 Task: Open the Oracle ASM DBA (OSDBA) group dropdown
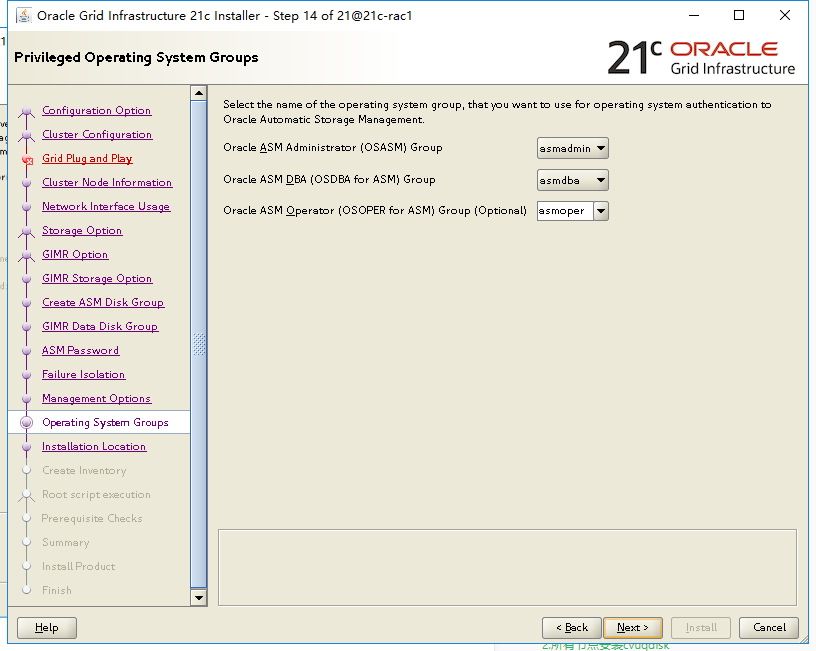(x=572, y=180)
